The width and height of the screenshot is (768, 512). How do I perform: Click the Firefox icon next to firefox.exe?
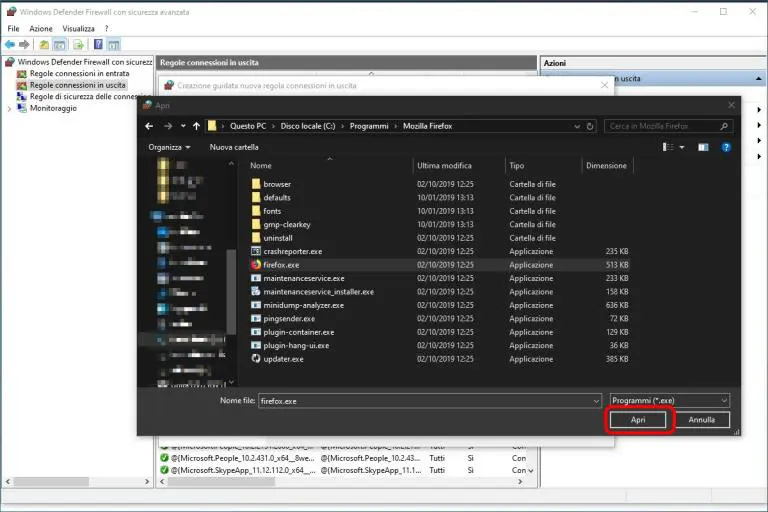(256, 265)
